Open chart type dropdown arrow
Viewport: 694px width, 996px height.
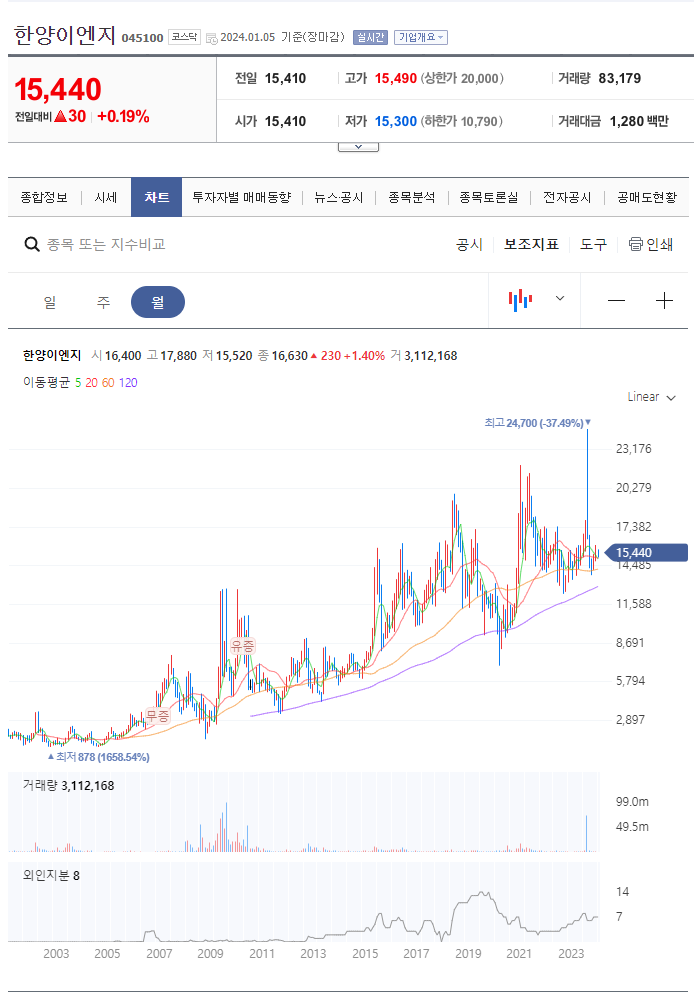560,299
